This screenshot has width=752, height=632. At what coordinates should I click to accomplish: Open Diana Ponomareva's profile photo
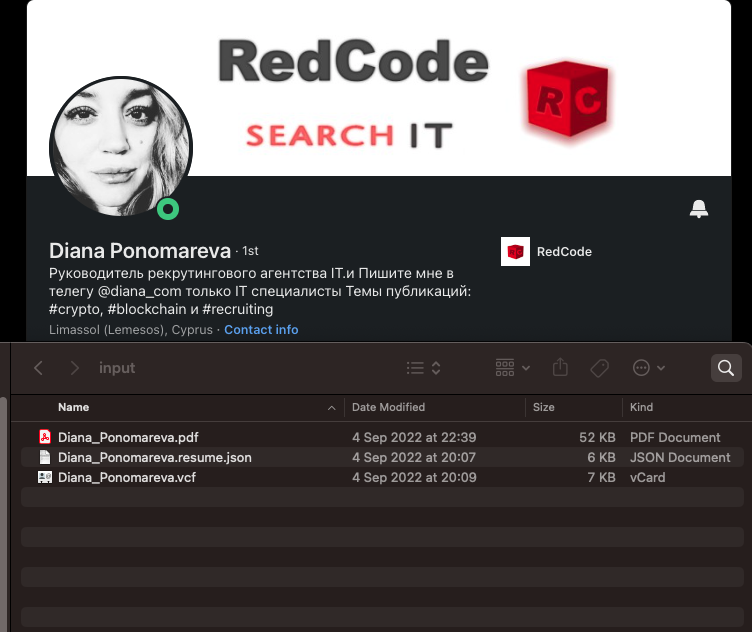coord(121,147)
